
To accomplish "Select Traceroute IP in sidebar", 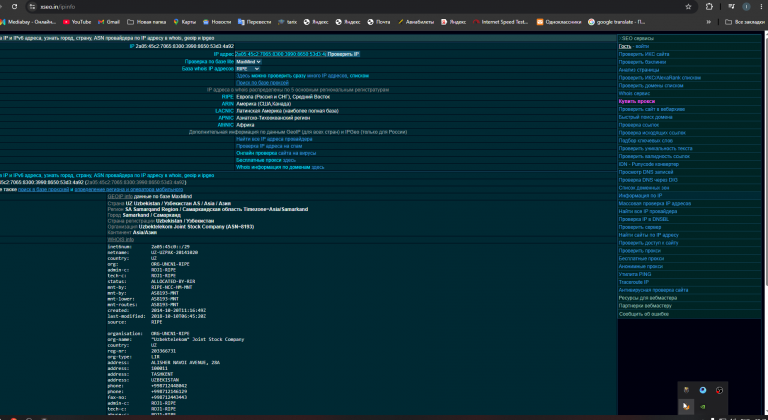I will (633, 282).
